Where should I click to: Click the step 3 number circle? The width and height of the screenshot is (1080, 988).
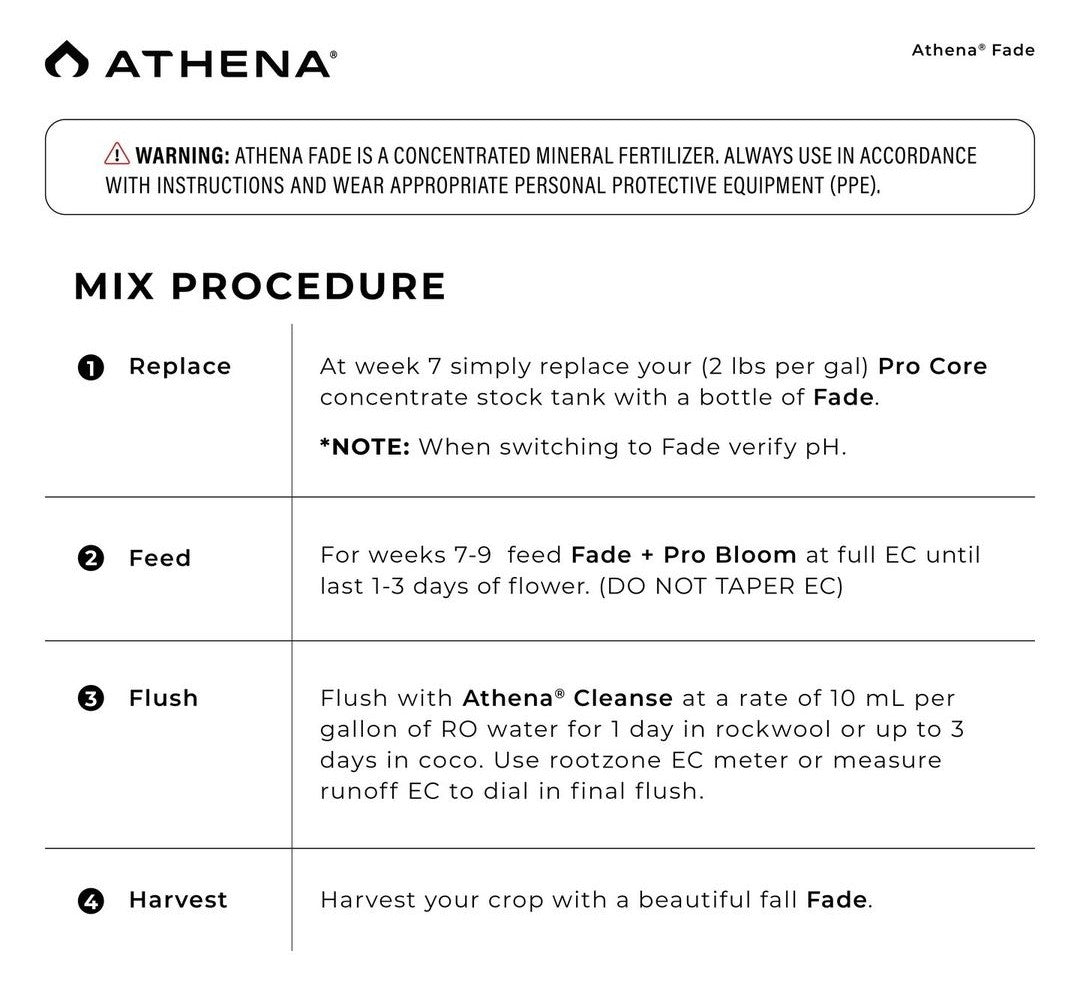[90, 698]
